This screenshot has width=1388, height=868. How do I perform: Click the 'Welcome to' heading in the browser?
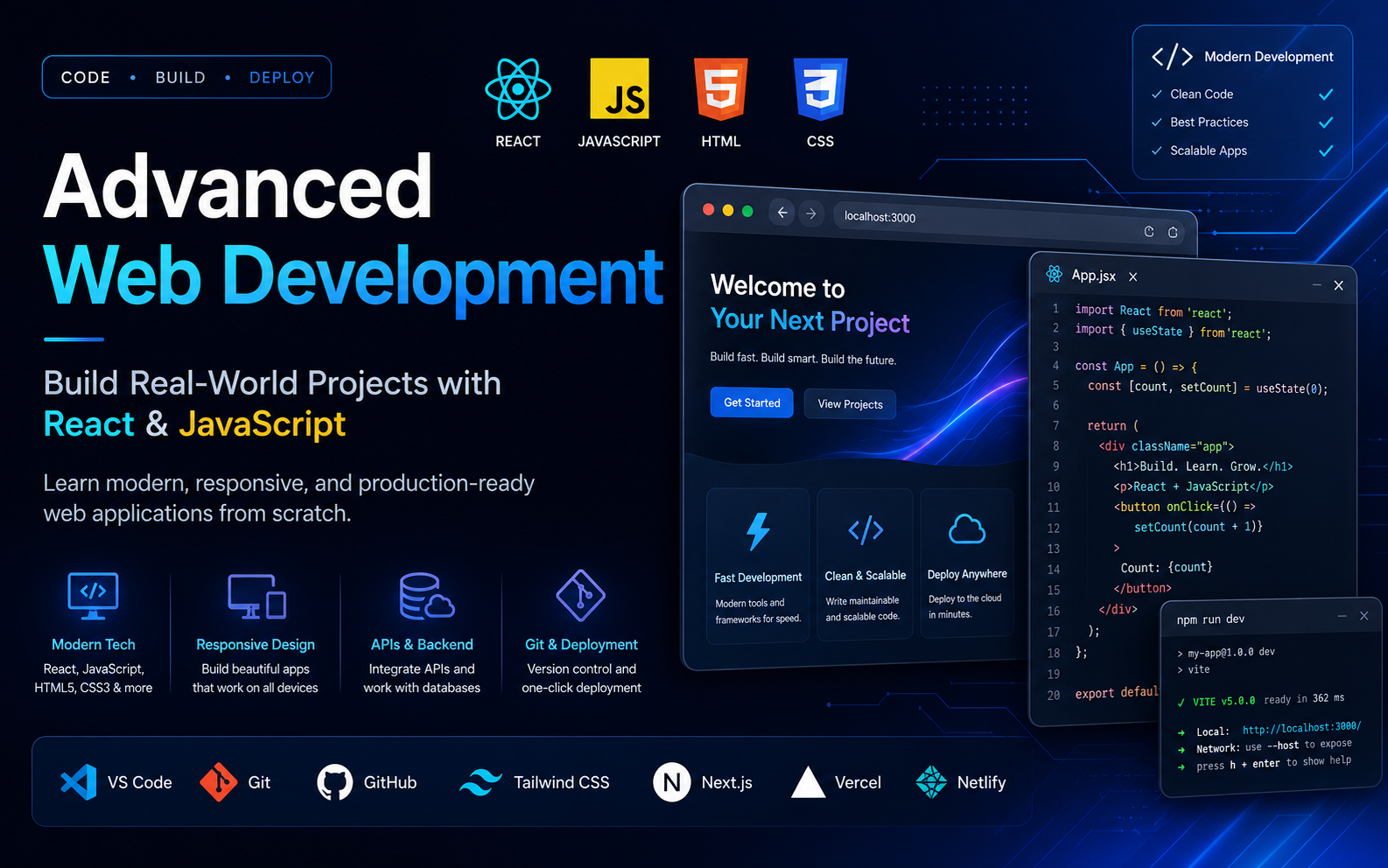tap(778, 286)
